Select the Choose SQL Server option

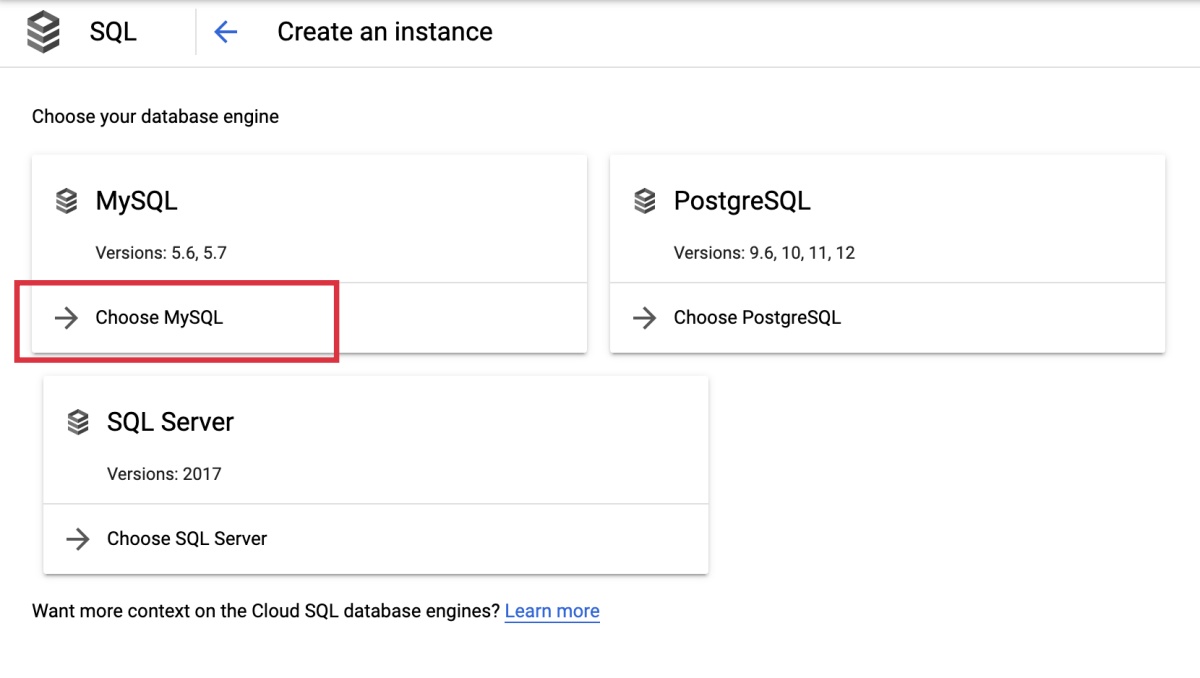[186, 538]
